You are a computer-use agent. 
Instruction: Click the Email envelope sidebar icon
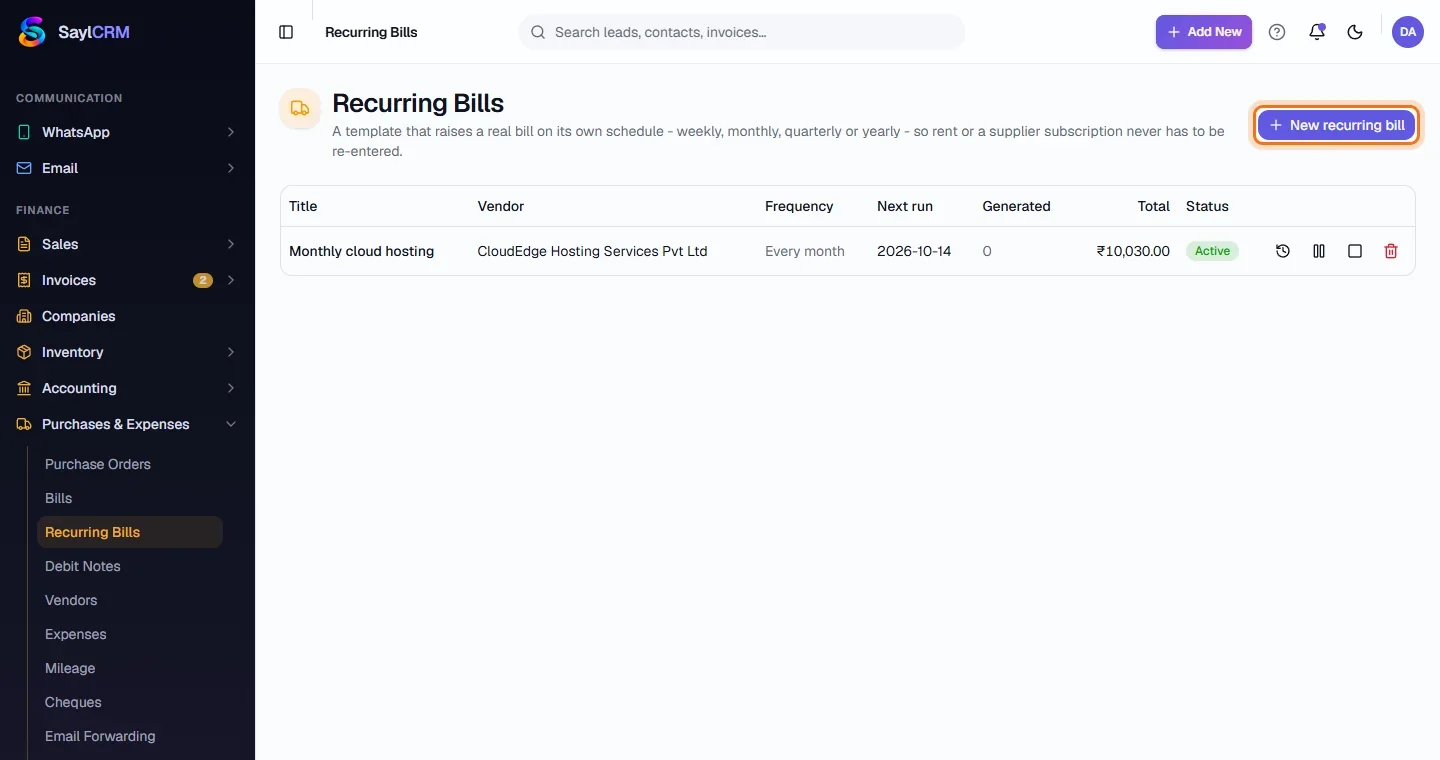24,168
